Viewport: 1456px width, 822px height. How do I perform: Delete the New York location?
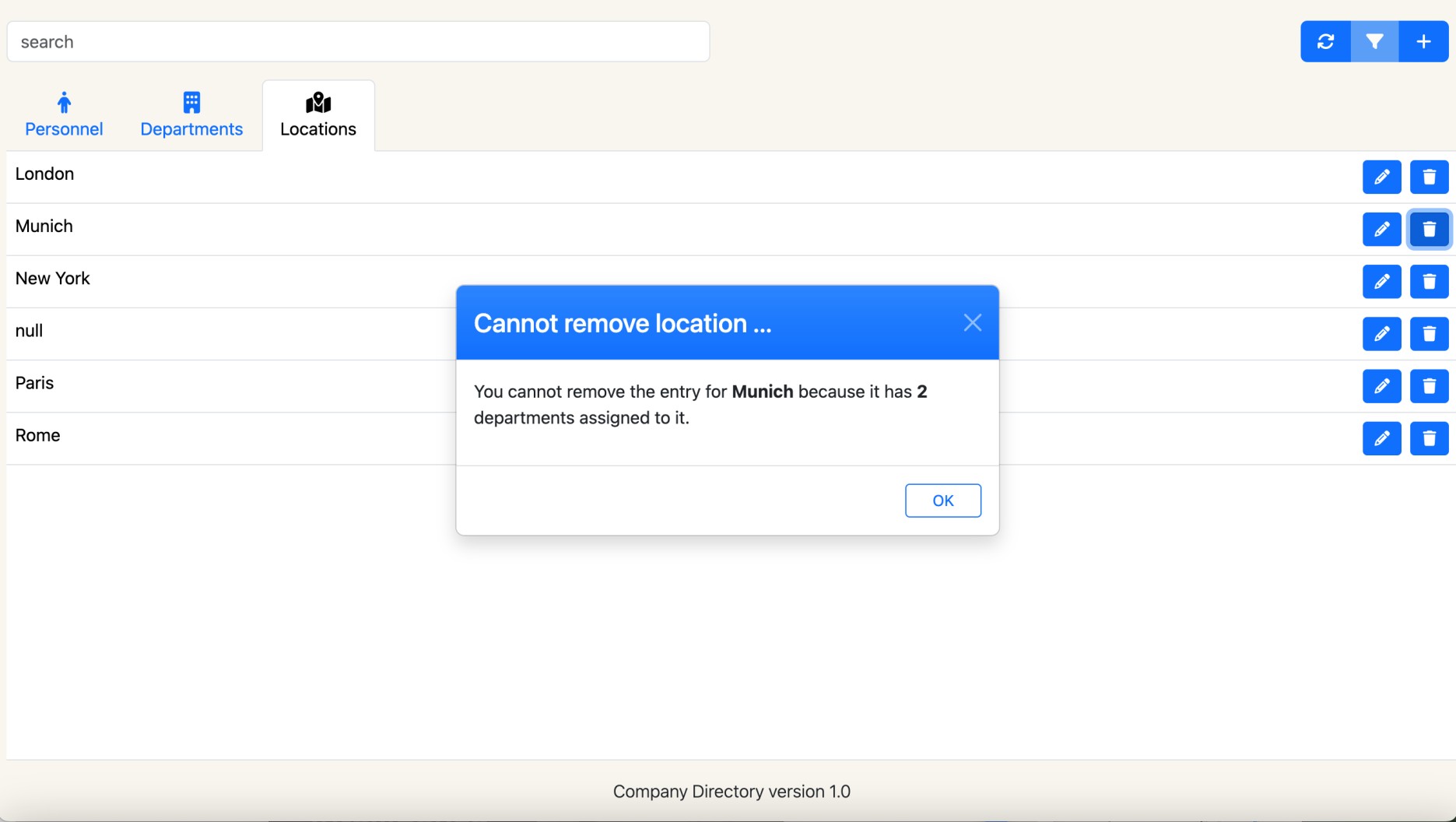(x=1429, y=282)
